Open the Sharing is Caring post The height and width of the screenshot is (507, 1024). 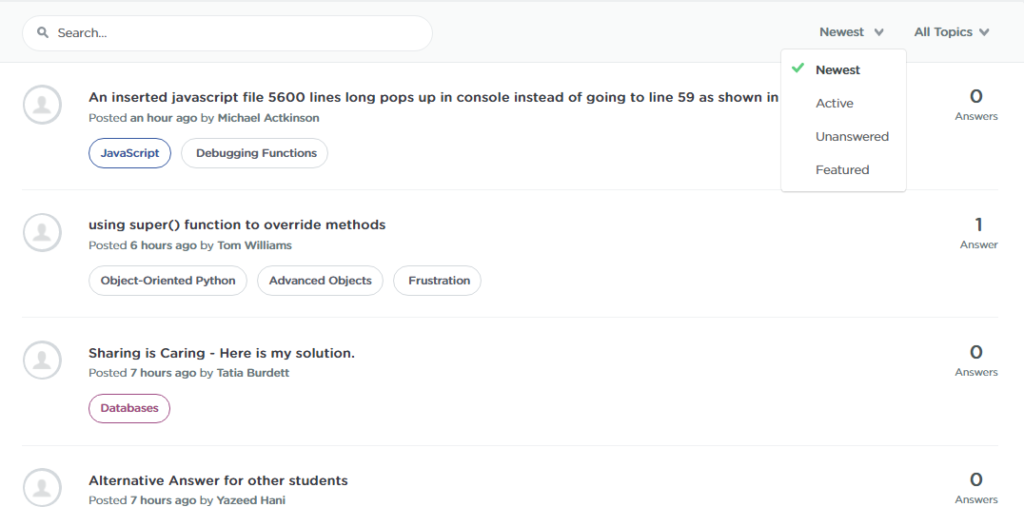(221, 353)
